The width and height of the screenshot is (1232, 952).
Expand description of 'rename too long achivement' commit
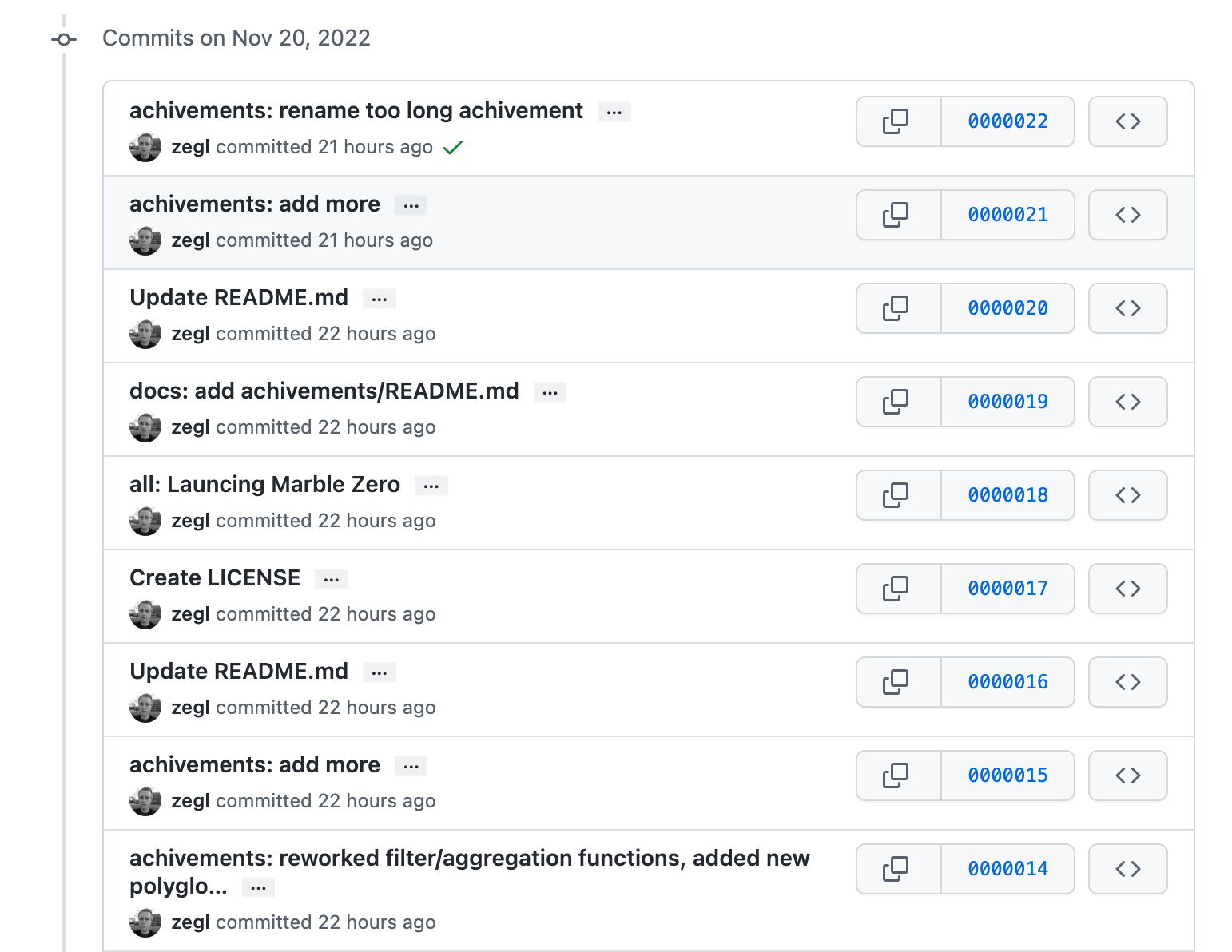click(x=614, y=112)
